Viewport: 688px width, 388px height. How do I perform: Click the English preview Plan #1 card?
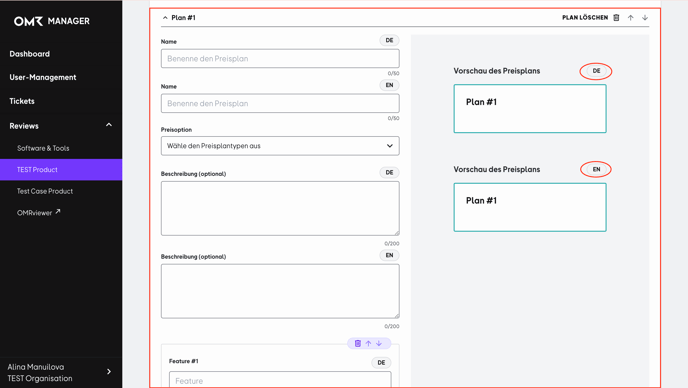[x=530, y=207]
